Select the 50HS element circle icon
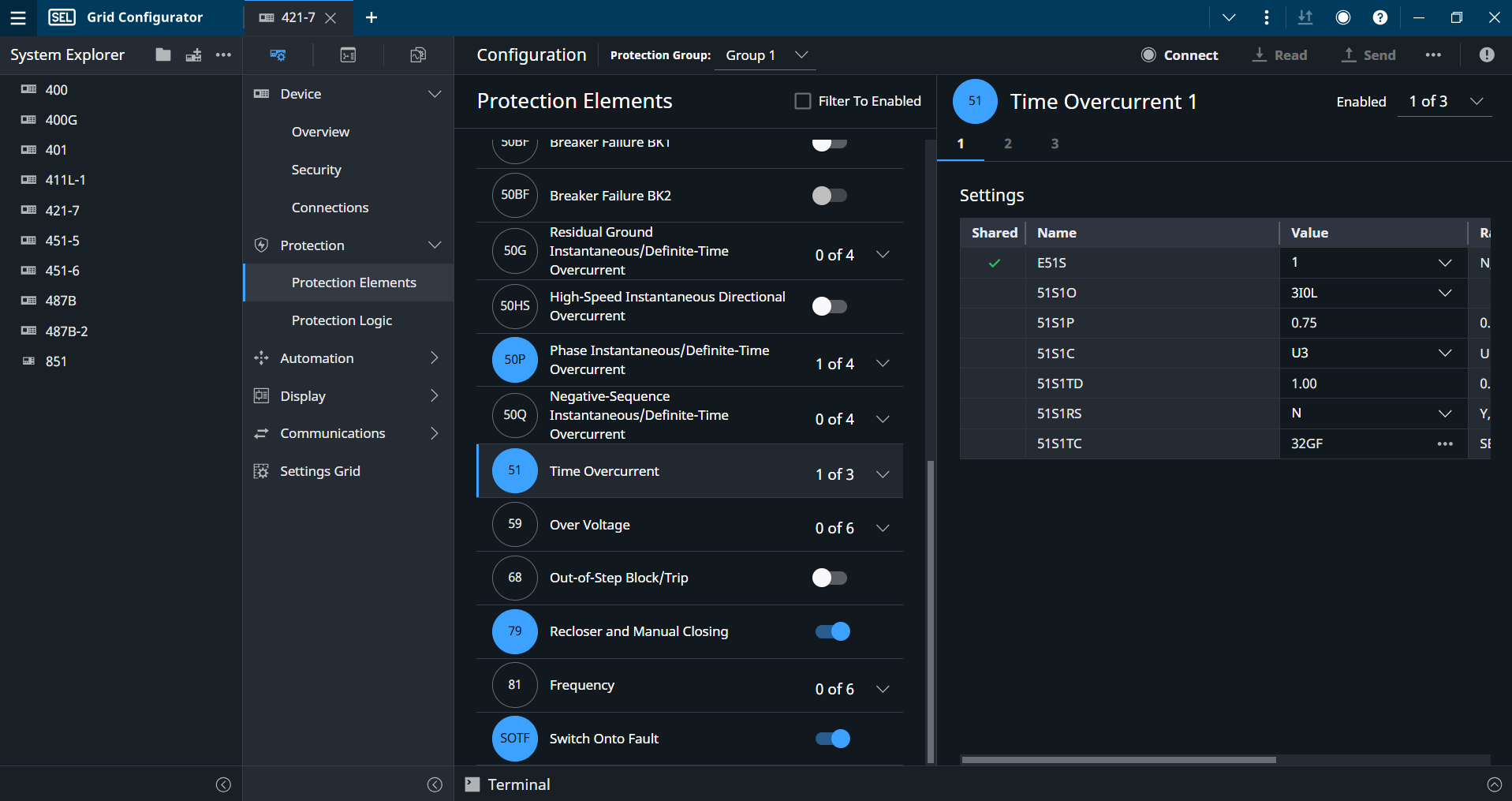 pos(515,306)
